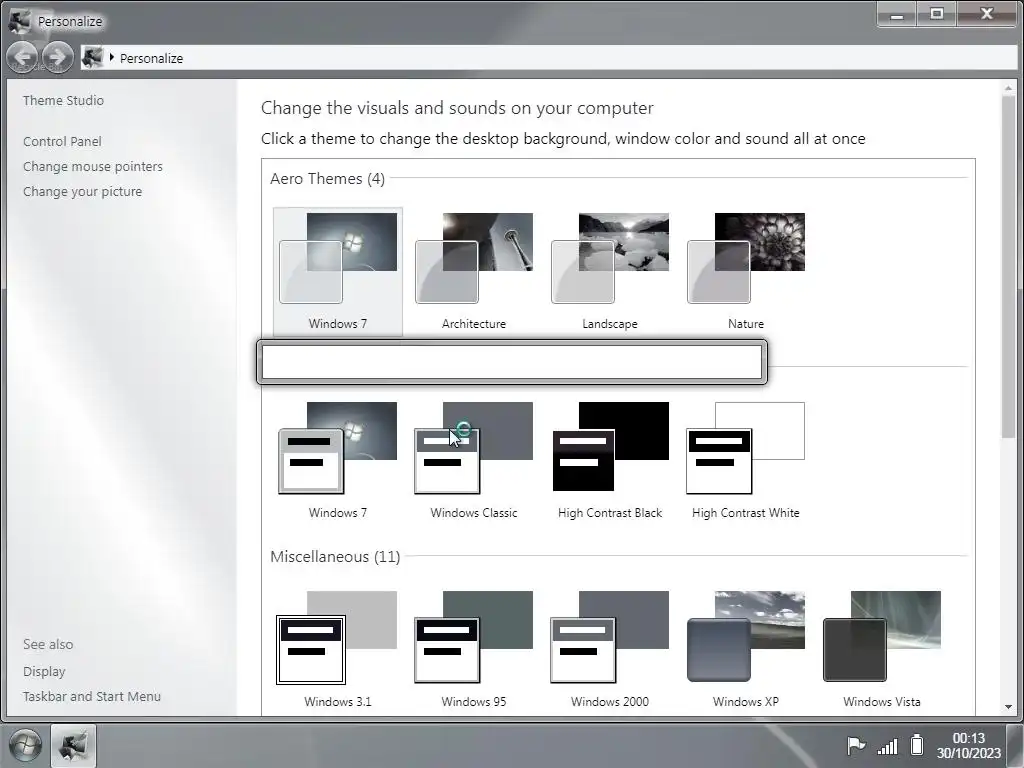Open the Start menu orb
The image size is (1024, 768).
[25, 745]
